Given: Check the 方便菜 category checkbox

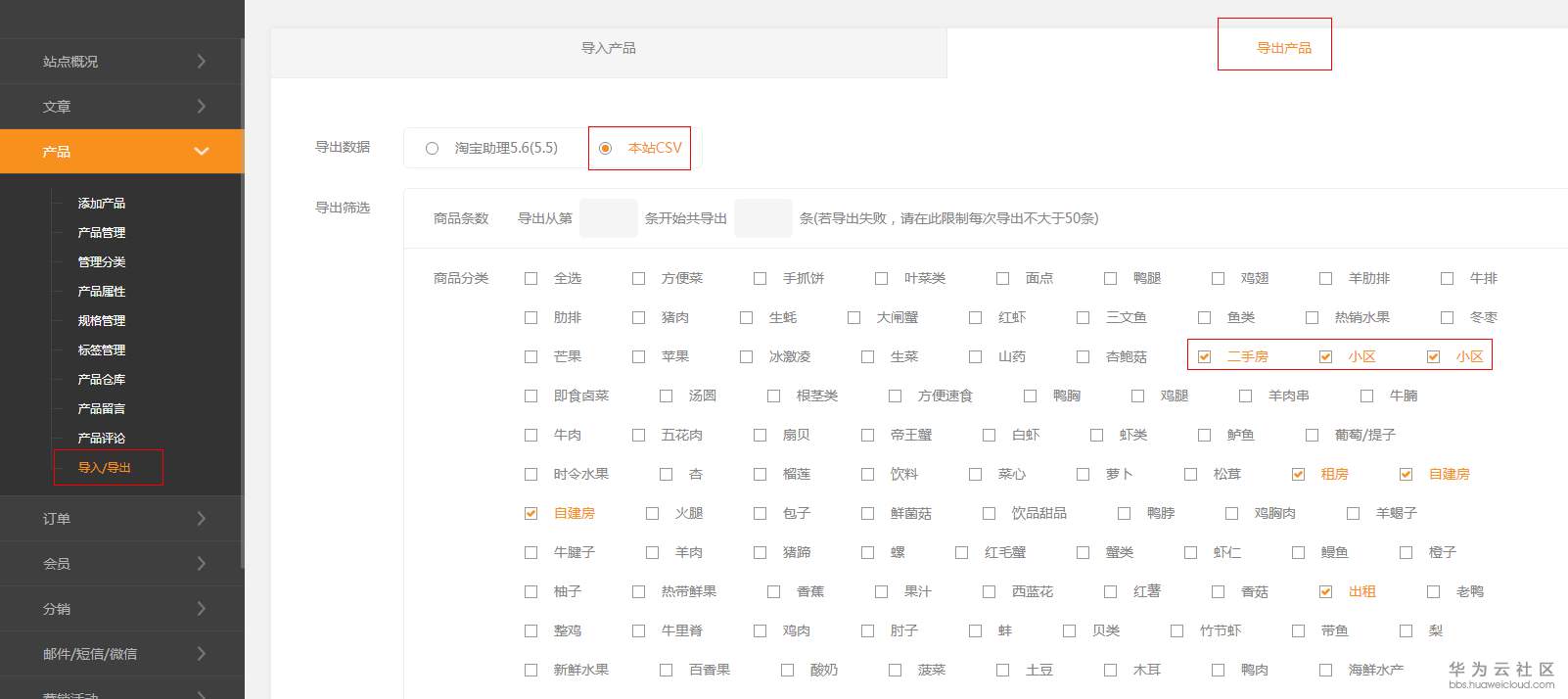Looking at the screenshot, I should (x=638, y=278).
